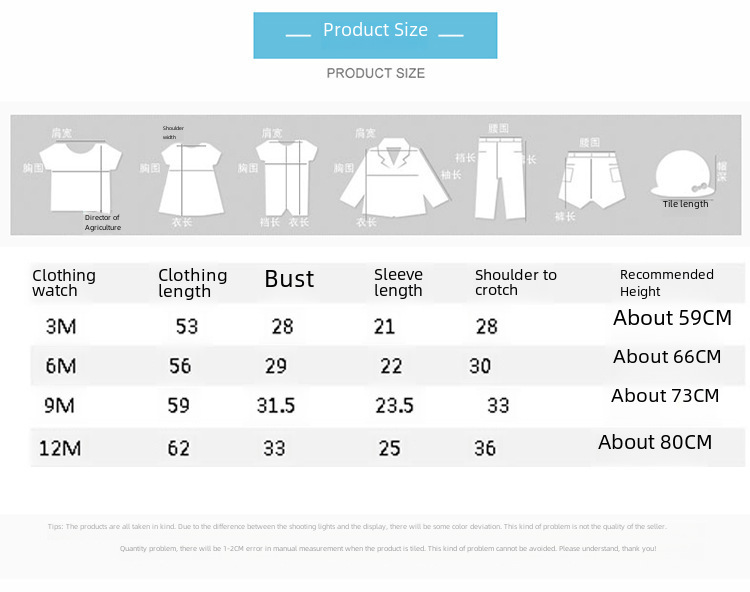This screenshot has width=750, height=592.
Task: Click the Shoulder to crotch header
Action: 516,283
